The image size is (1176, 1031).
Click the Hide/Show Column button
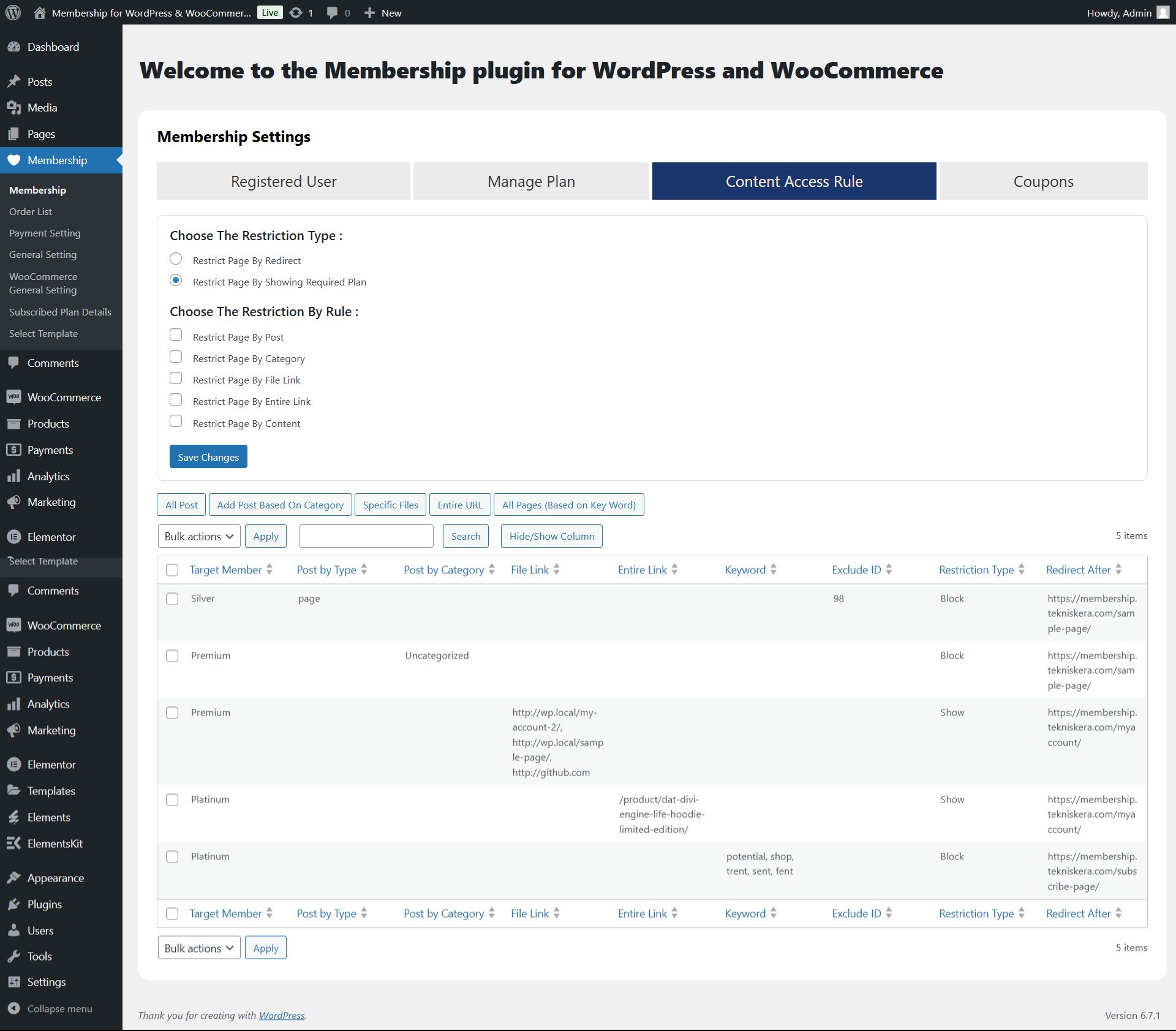(x=551, y=536)
